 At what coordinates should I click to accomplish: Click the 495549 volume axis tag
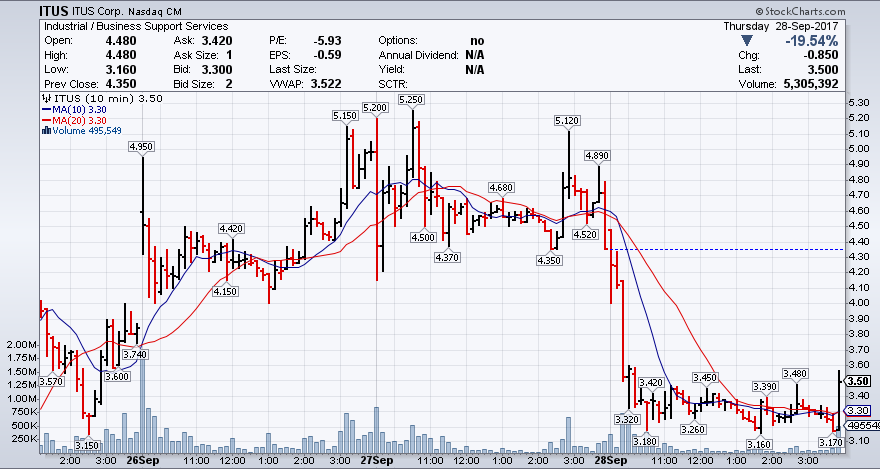[862, 425]
